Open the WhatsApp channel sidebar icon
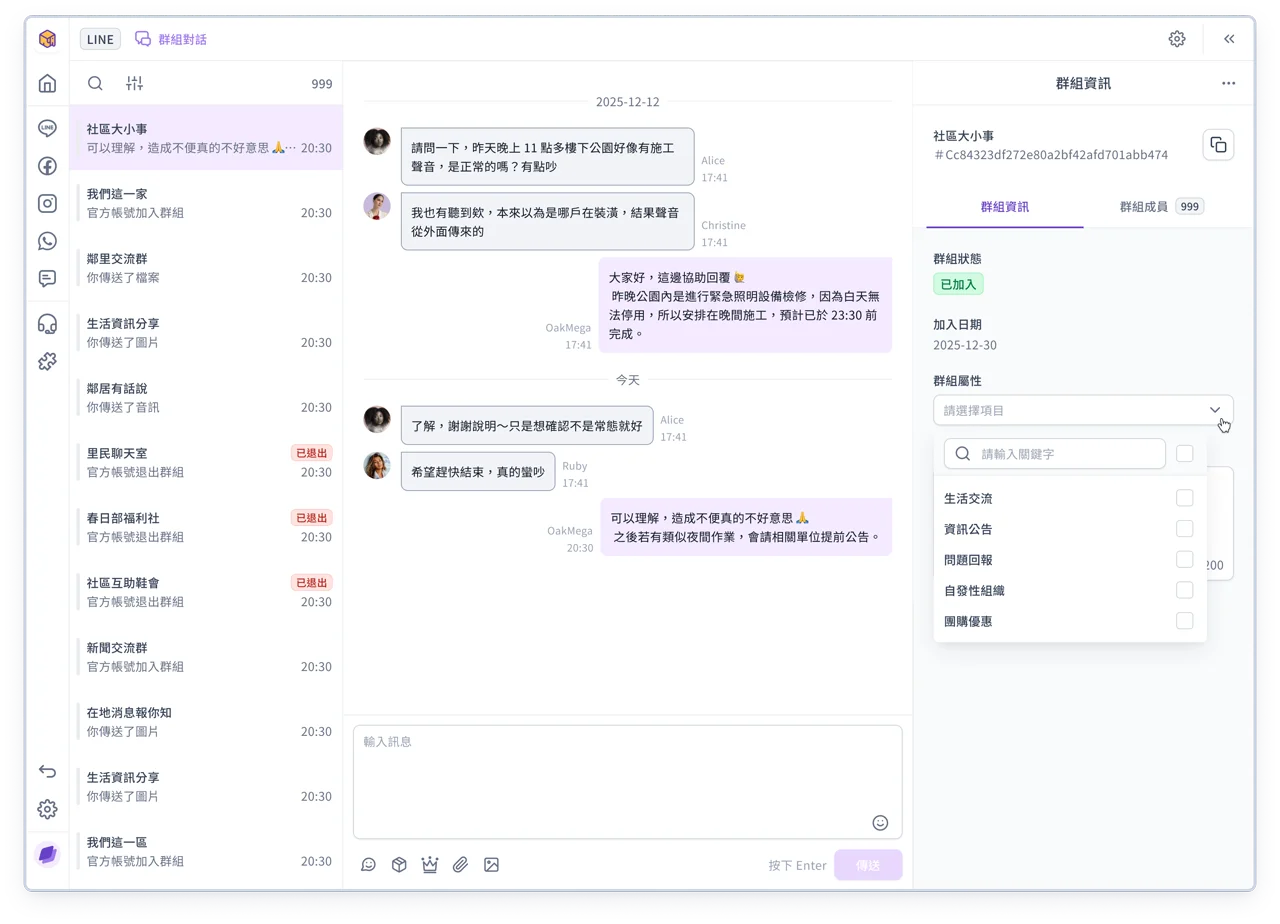1280x924 pixels. [47, 241]
